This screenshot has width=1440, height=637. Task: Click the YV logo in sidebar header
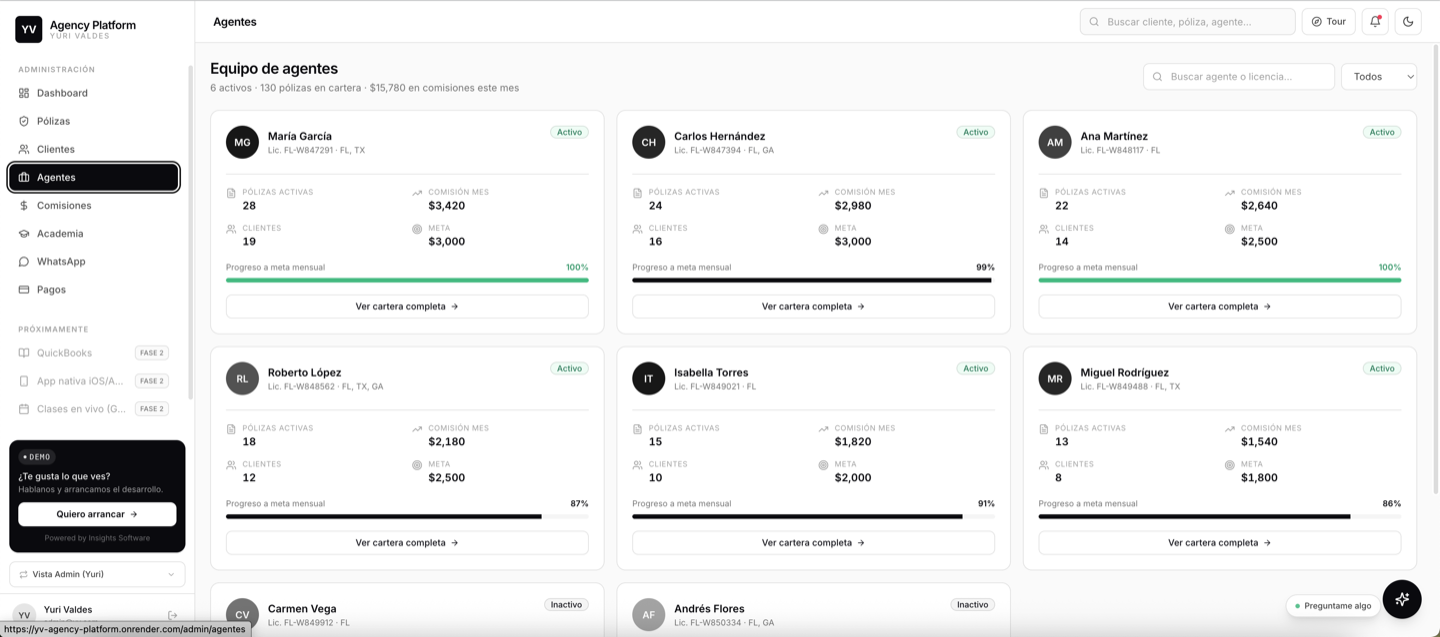[x=29, y=29]
